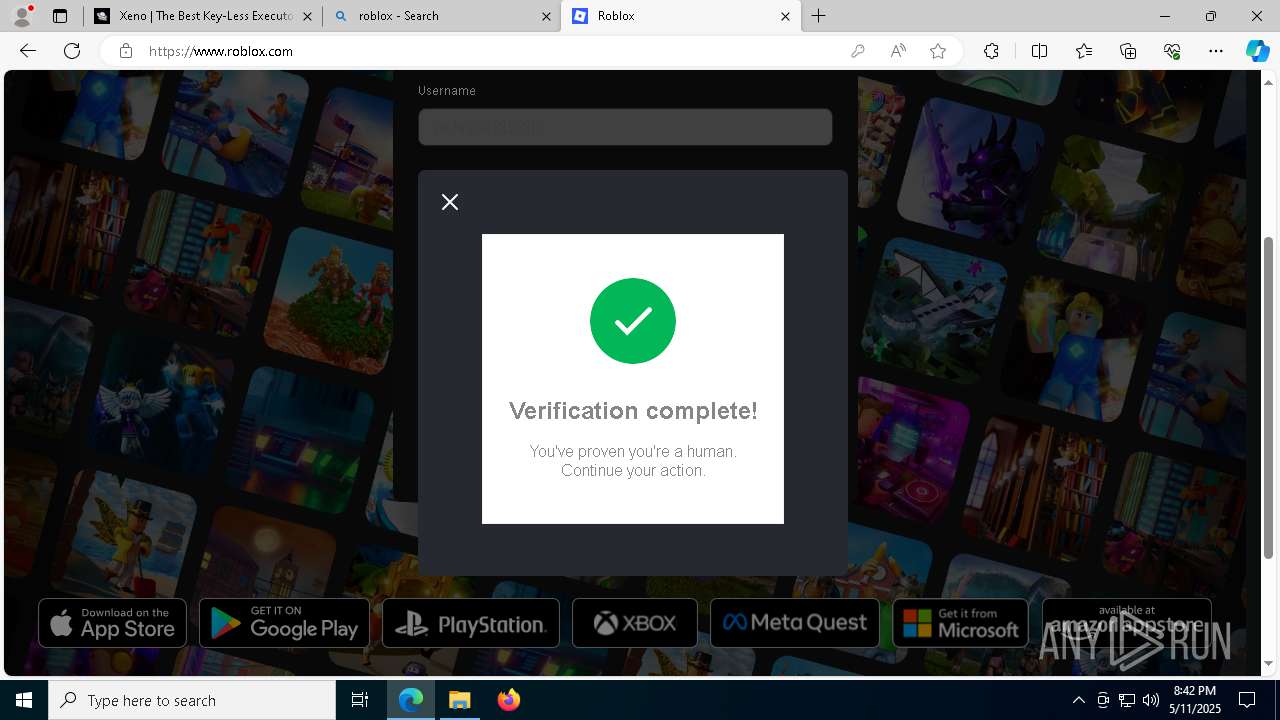This screenshot has width=1280, height=720.
Task: Activate Read aloud in address bar
Action: click(x=898, y=51)
